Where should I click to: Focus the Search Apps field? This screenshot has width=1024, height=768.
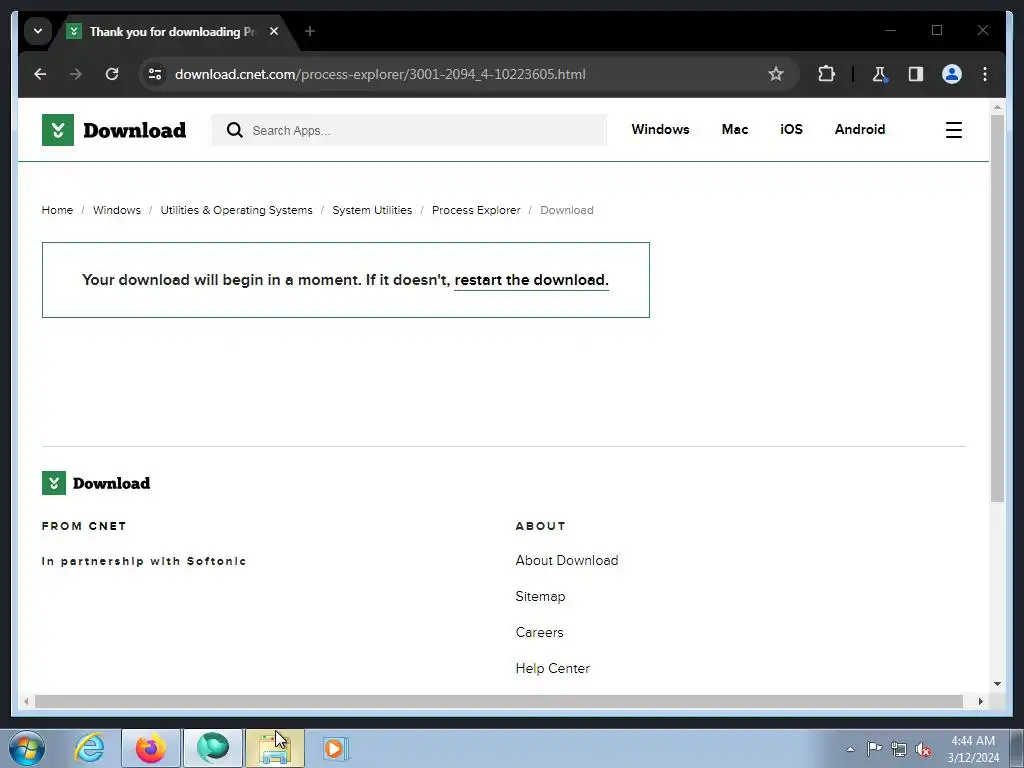click(409, 131)
